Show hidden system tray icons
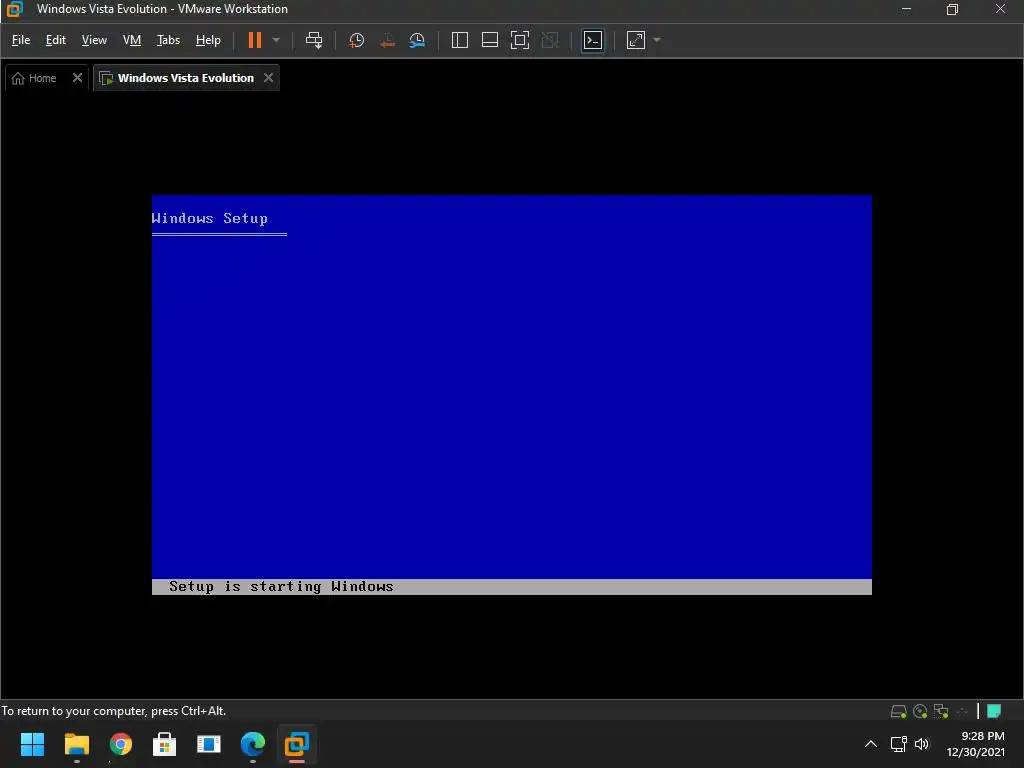Screen dimensions: 1024x768 point(871,744)
